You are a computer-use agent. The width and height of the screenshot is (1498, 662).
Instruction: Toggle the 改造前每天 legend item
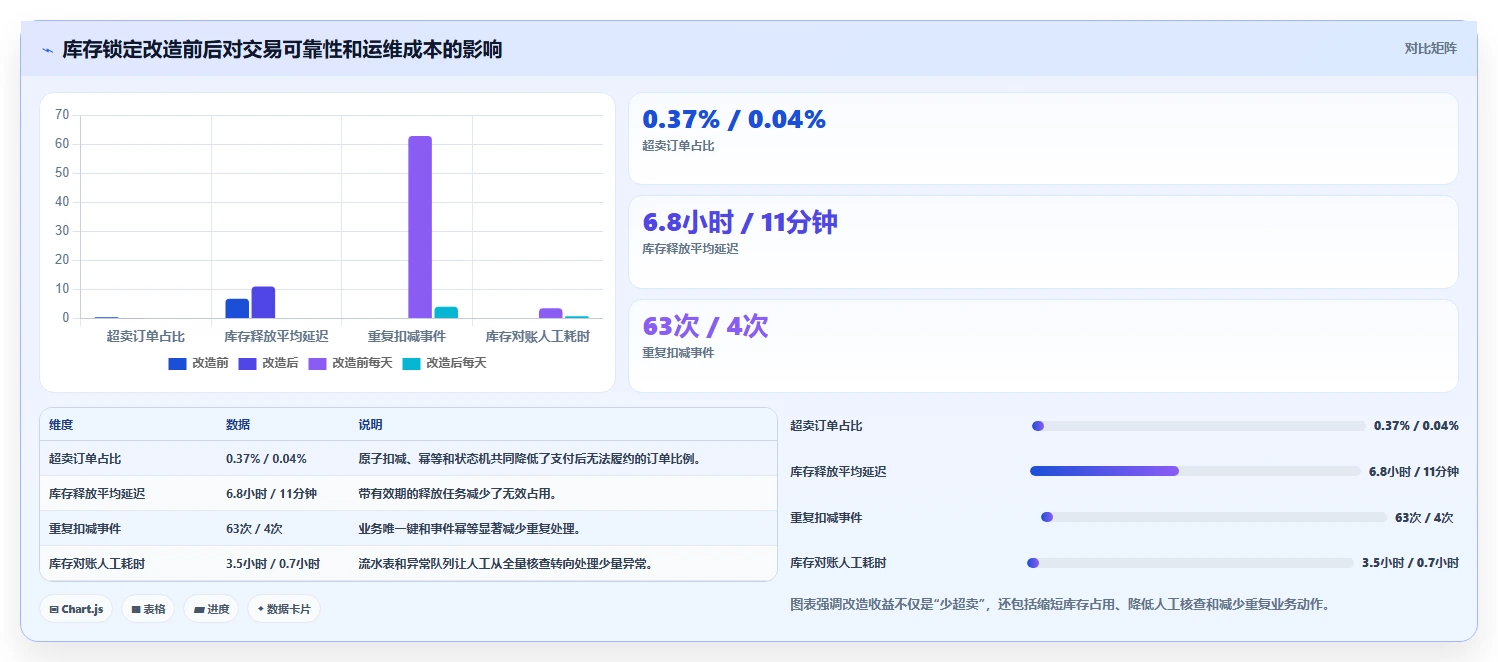[x=350, y=363]
